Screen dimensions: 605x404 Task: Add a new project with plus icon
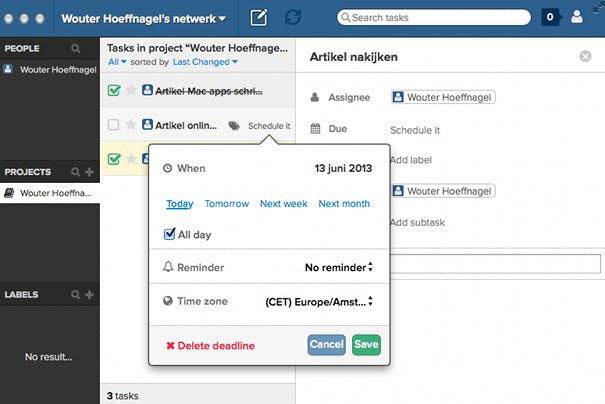[89, 172]
